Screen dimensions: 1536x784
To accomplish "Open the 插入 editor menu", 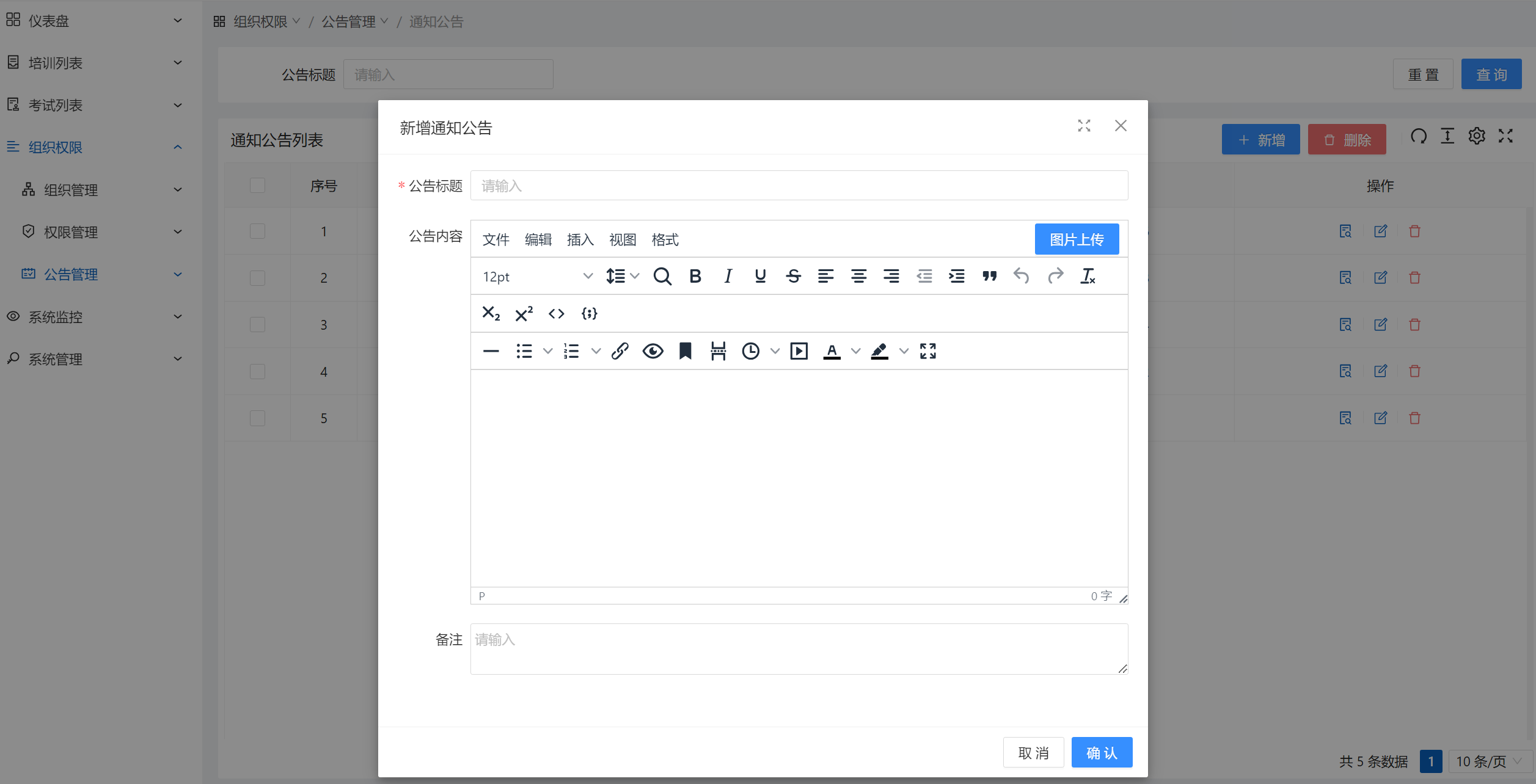I will point(580,240).
